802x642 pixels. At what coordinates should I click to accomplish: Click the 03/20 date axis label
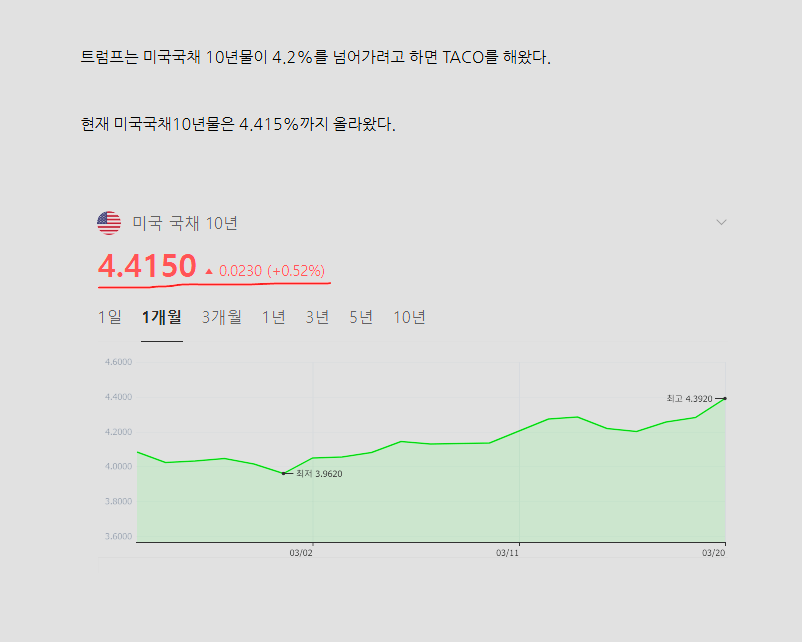713,552
